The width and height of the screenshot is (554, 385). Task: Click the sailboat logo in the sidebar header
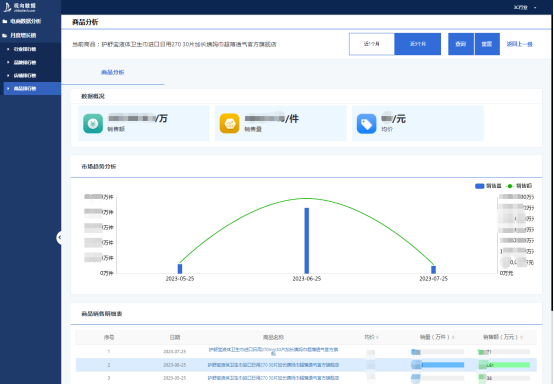click(x=7, y=7)
